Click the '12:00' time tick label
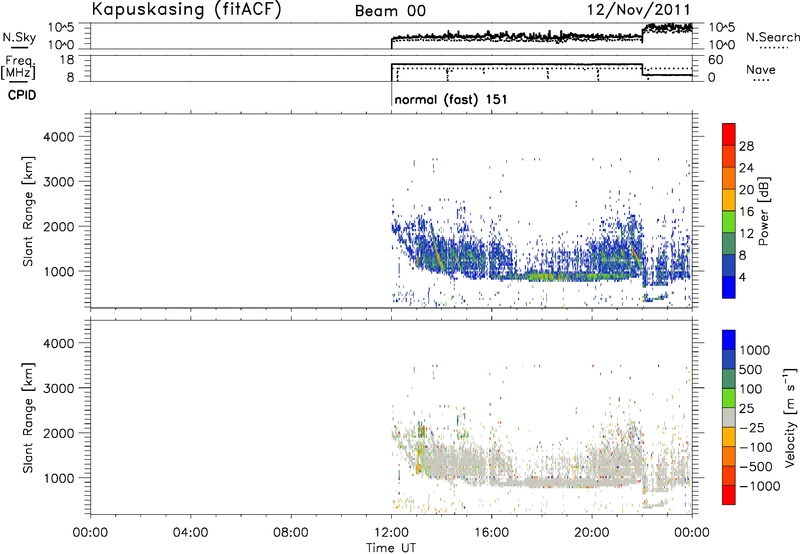800x554 pixels. pos(391,533)
